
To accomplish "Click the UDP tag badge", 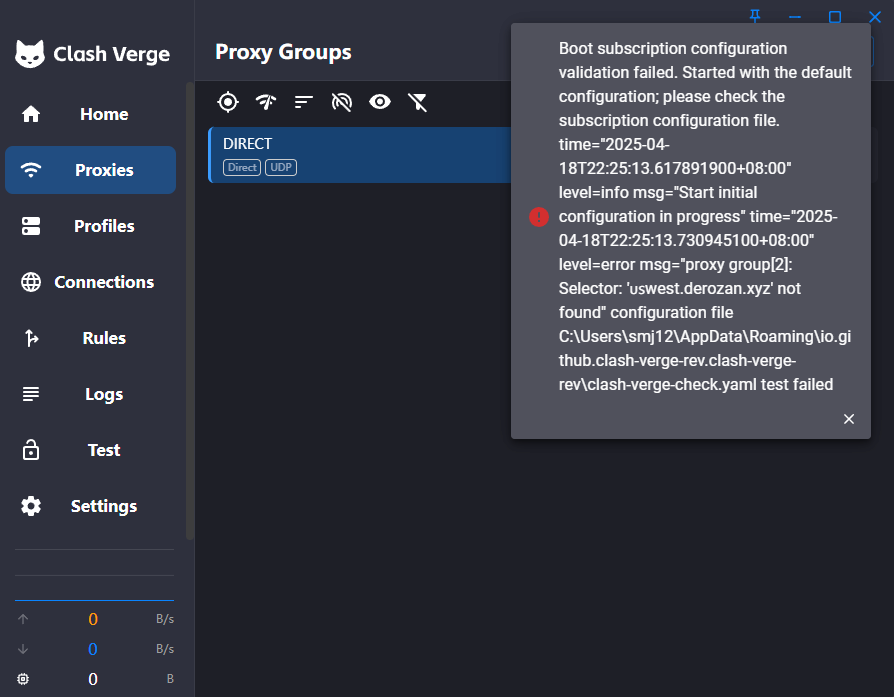I will (x=281, y=168).
